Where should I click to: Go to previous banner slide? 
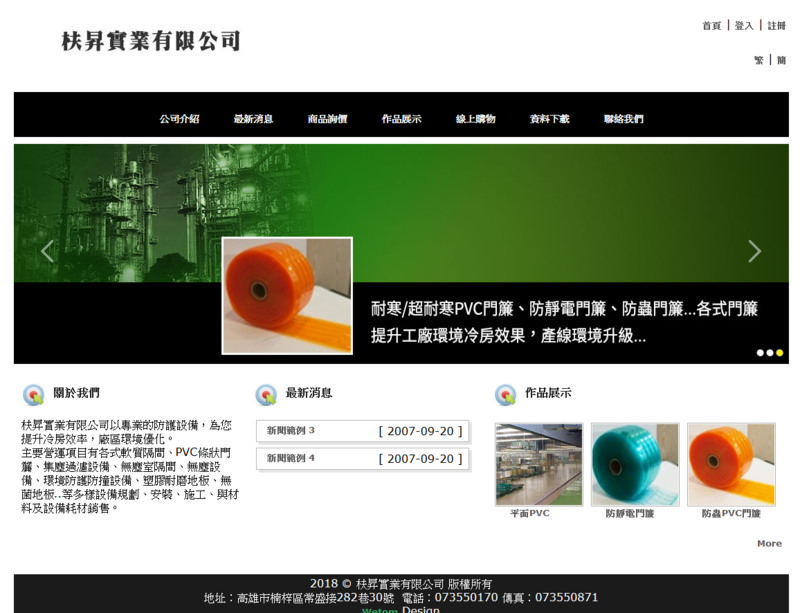pos(47,251)
